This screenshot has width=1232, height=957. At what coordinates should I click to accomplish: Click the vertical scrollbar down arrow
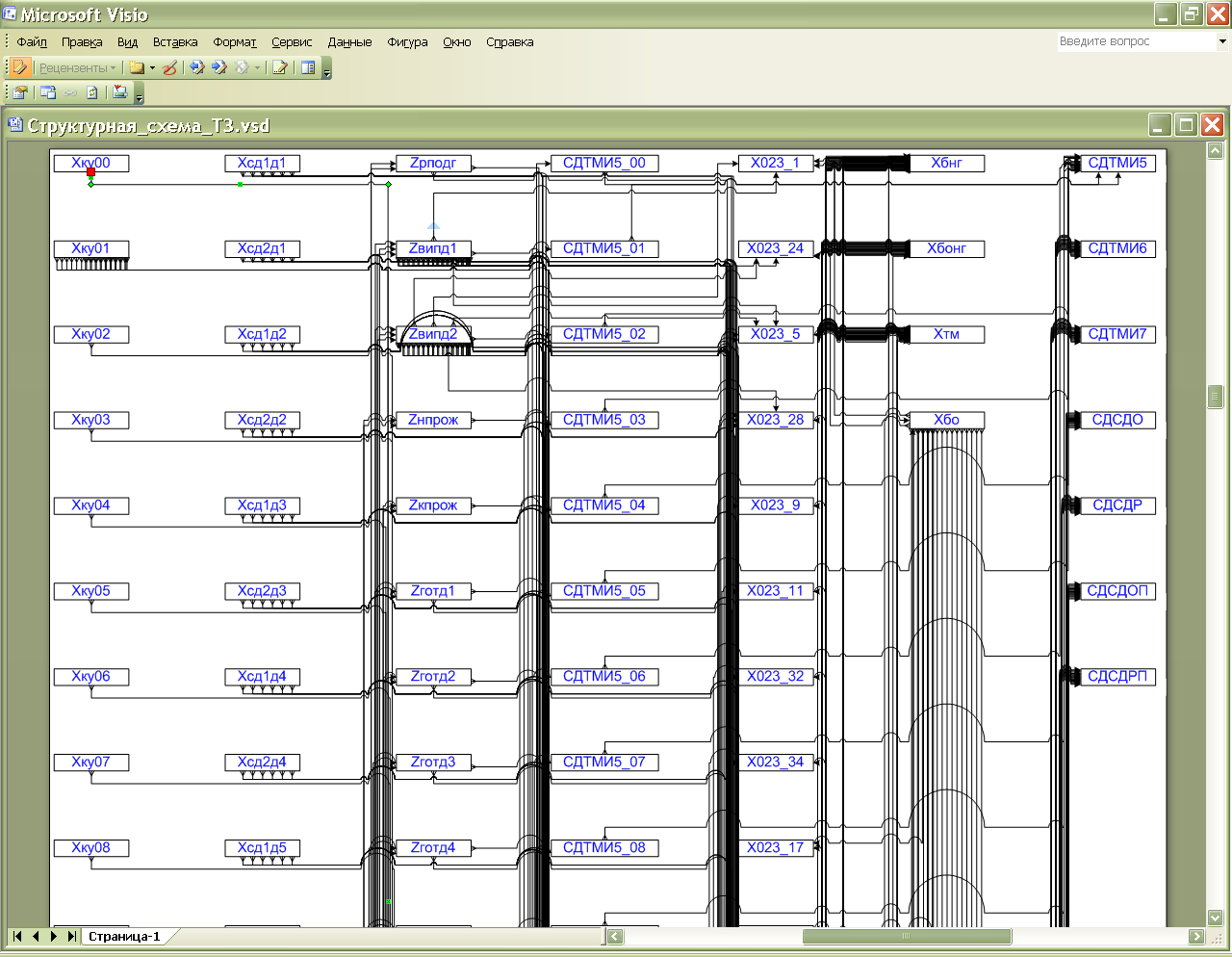[x=1215, y=918]
